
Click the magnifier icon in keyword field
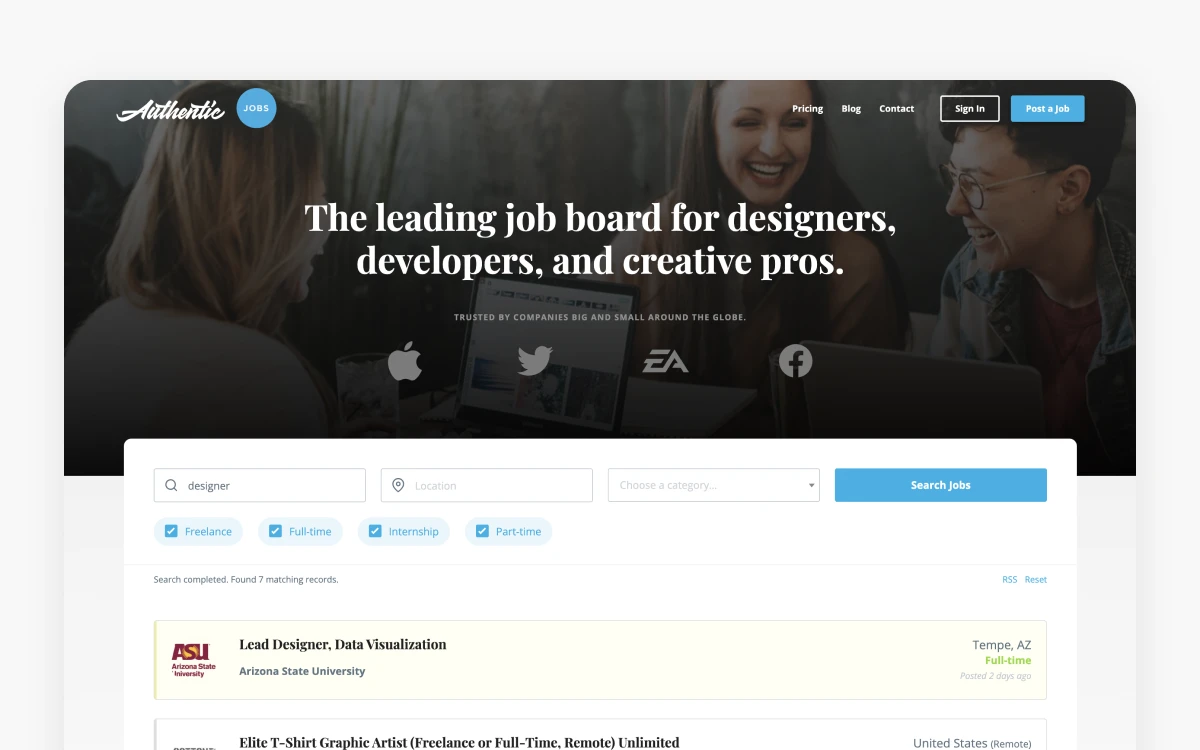coord(171,485)
